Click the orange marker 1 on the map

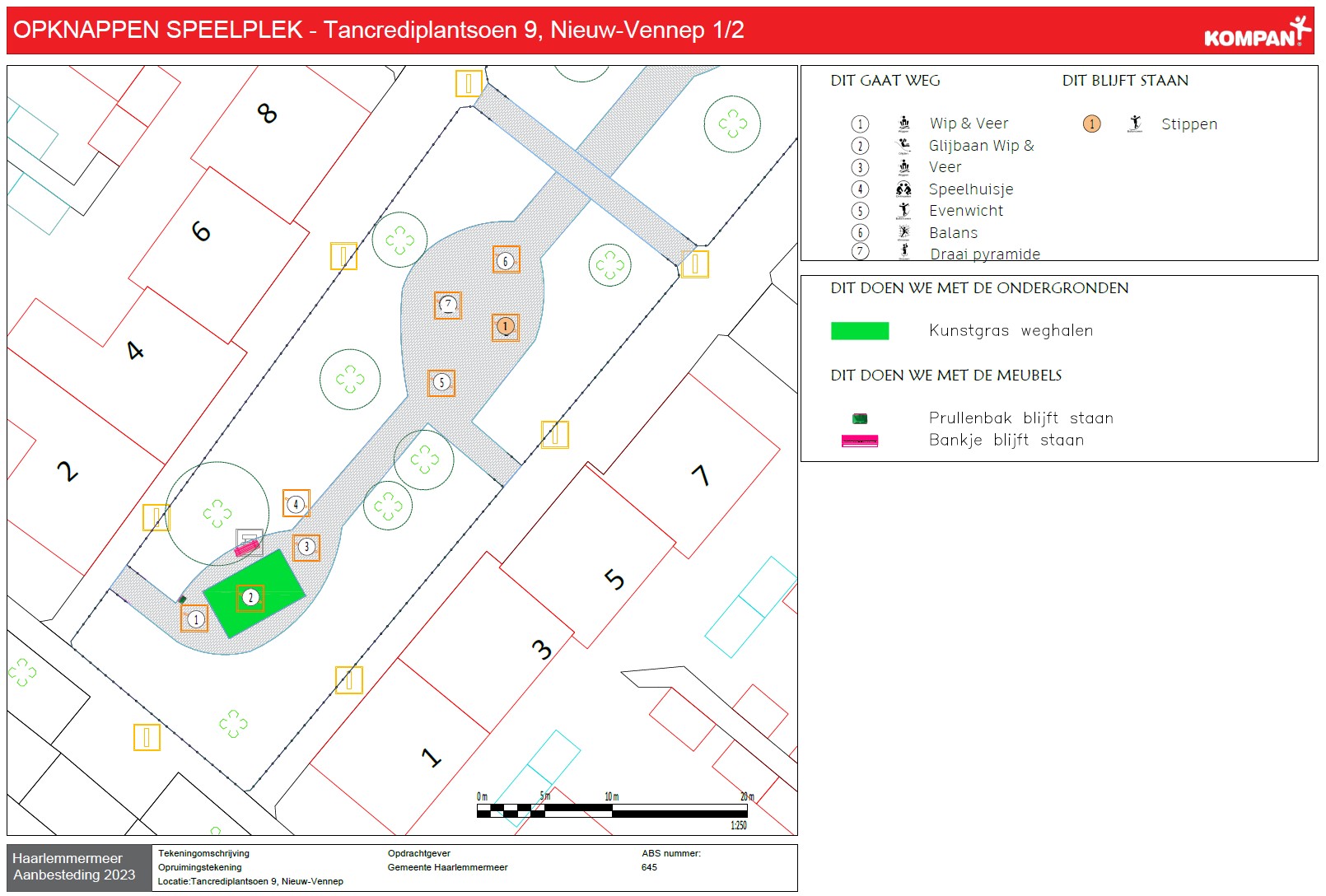pos(506,327)
